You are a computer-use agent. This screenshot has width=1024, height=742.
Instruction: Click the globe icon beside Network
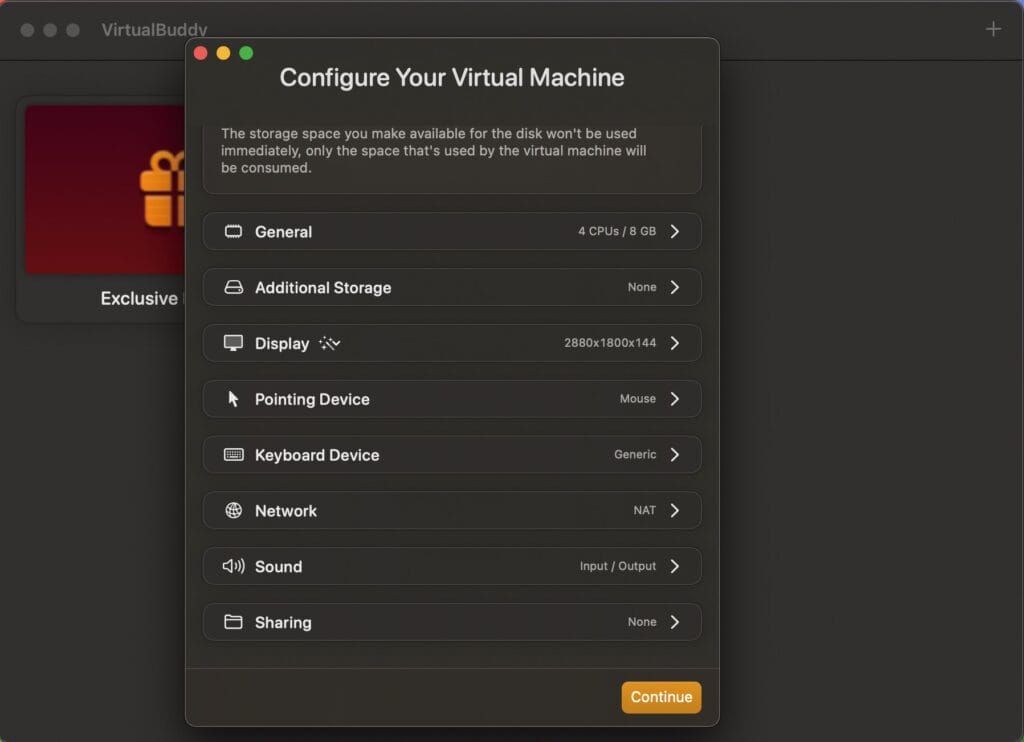(x=233, y=511)
